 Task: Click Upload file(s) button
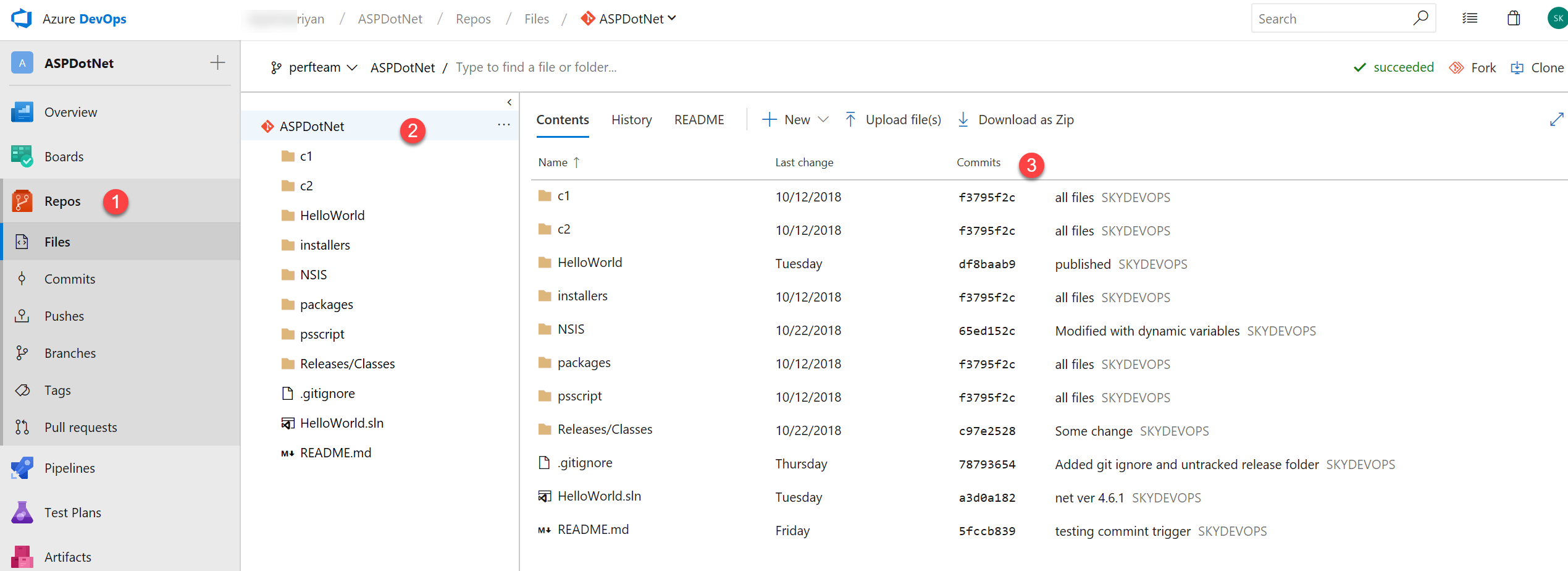(893, 120)
